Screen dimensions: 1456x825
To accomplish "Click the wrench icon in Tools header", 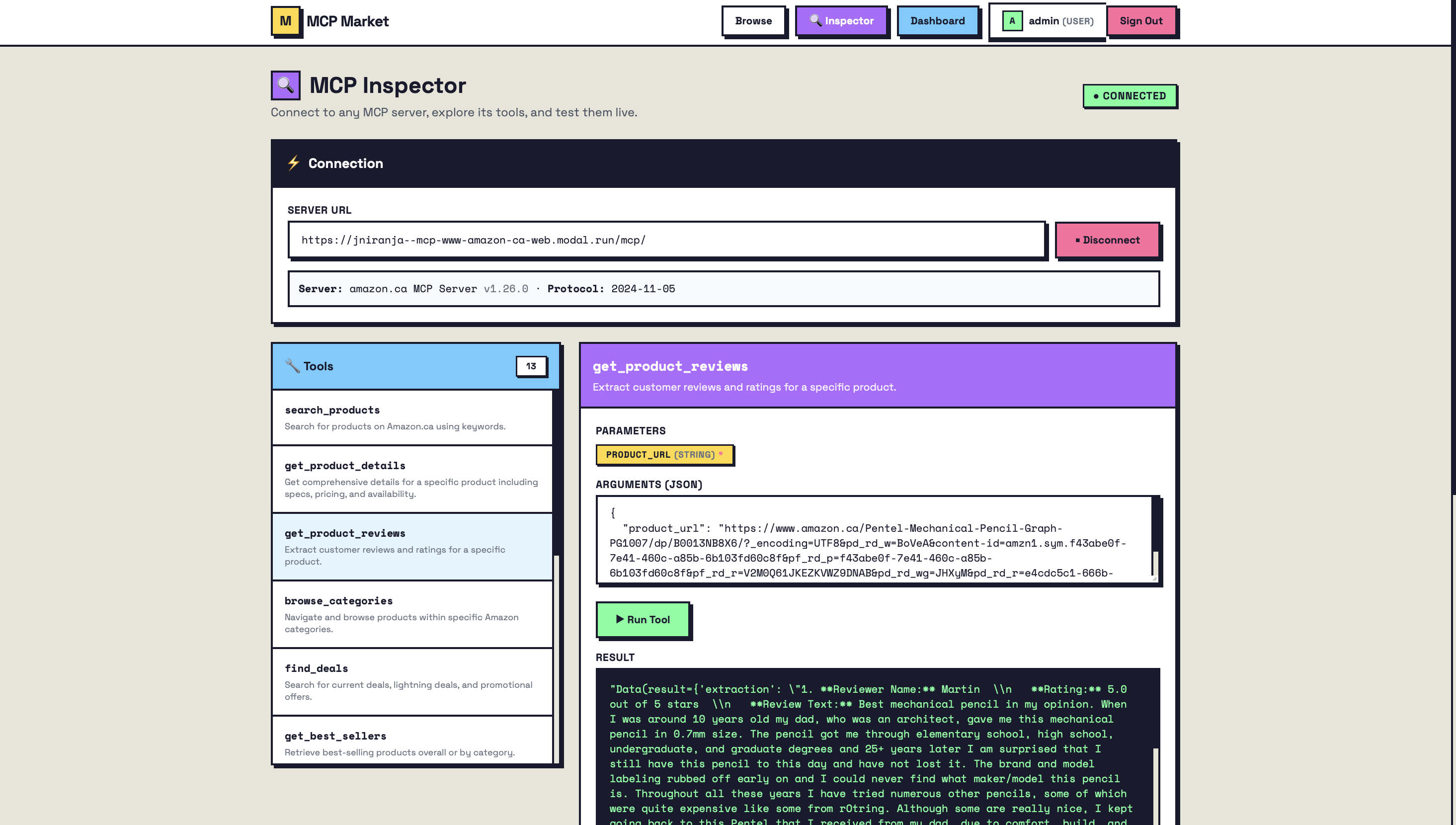I will pos(292,366).
